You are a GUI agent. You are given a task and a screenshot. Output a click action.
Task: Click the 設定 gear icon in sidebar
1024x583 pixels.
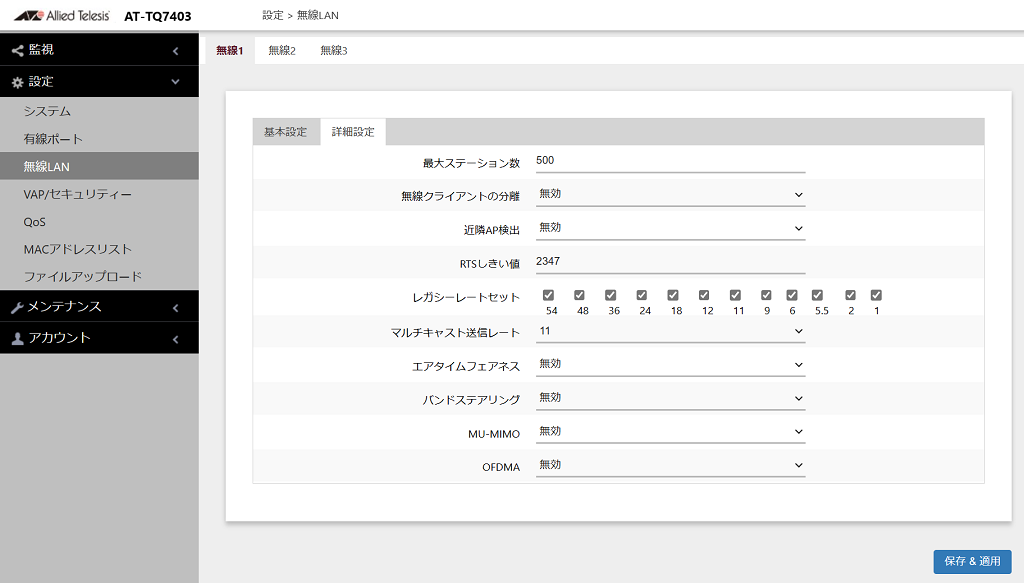tap(18, 82)
